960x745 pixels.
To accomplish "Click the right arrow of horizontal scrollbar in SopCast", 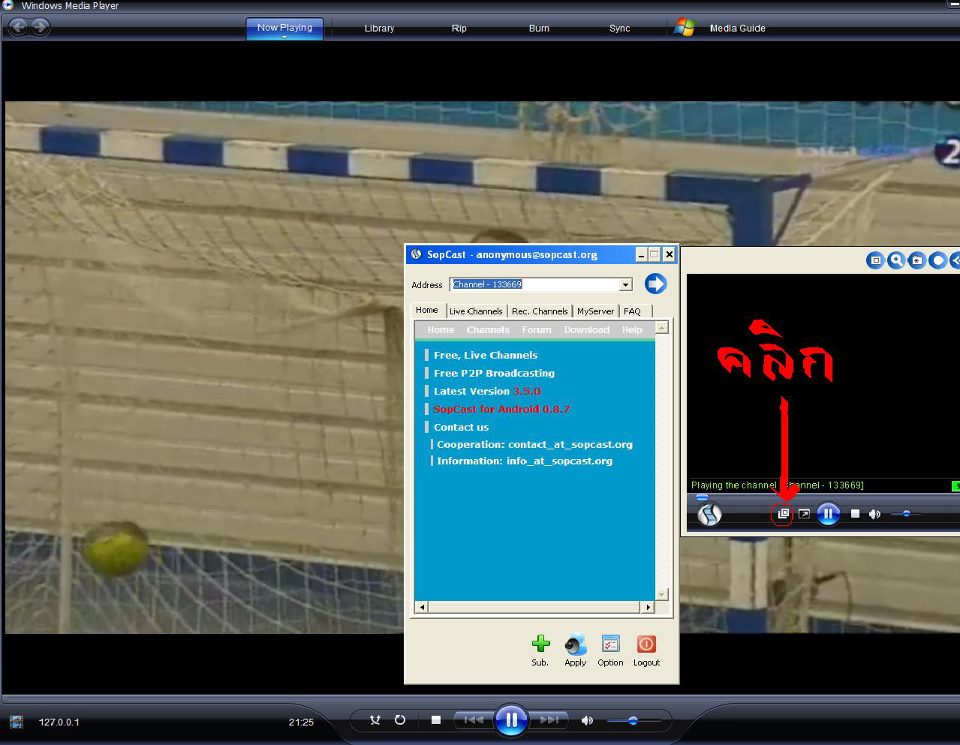I will pyautogui.click(x=648, y=607).
